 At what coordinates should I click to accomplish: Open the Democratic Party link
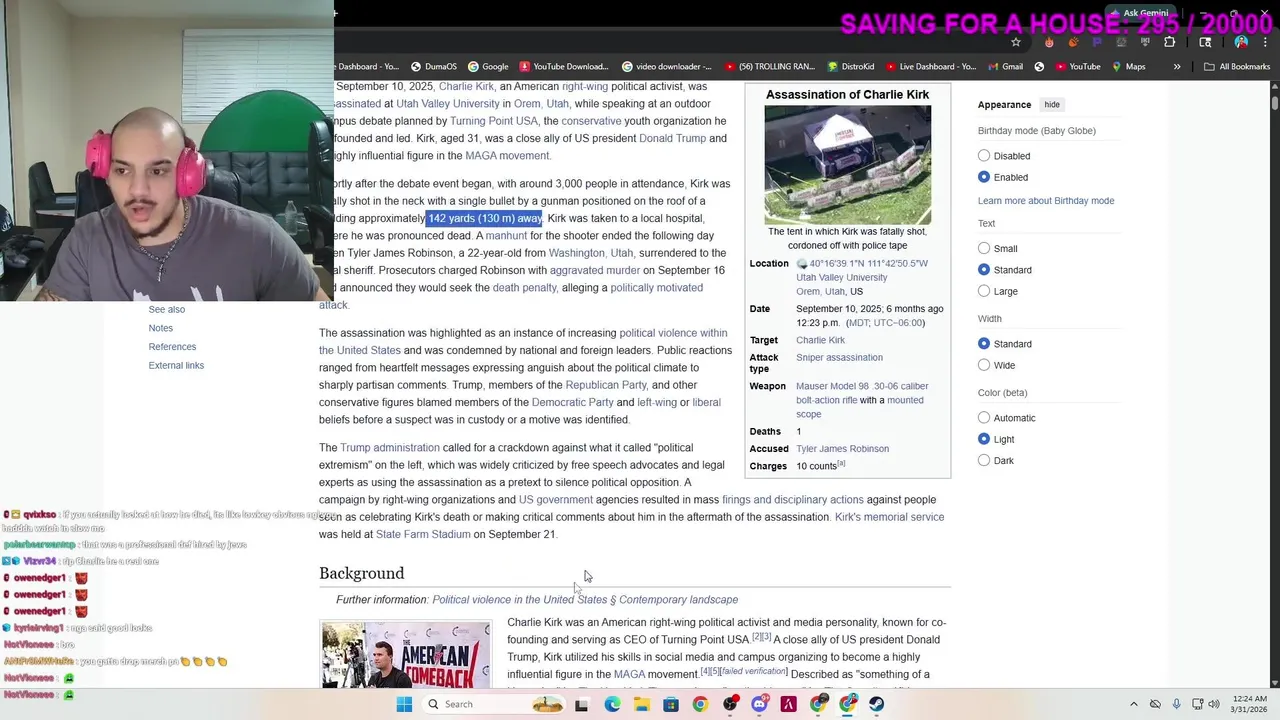pos(573,403)
